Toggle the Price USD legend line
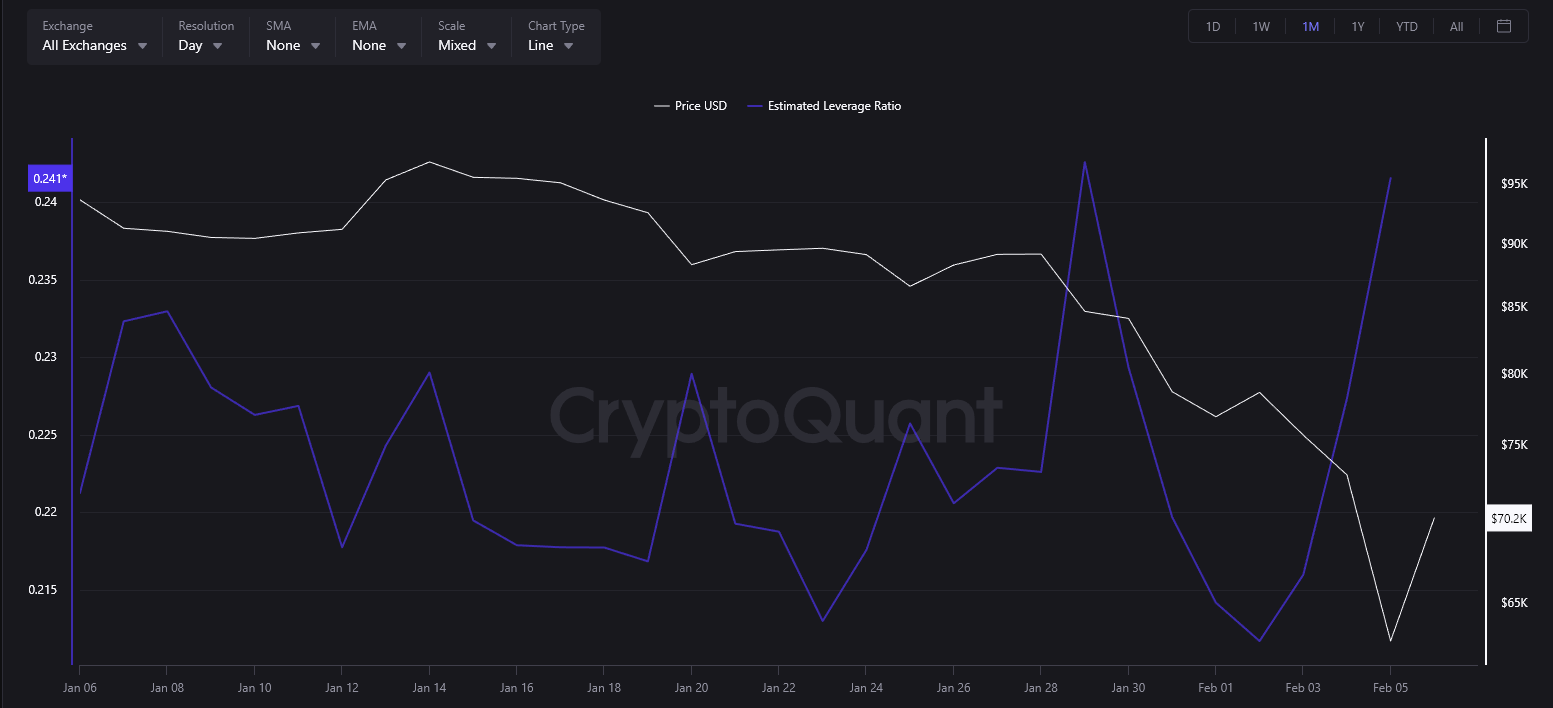This screenshot has height=708, width=1553. (690, 105)
